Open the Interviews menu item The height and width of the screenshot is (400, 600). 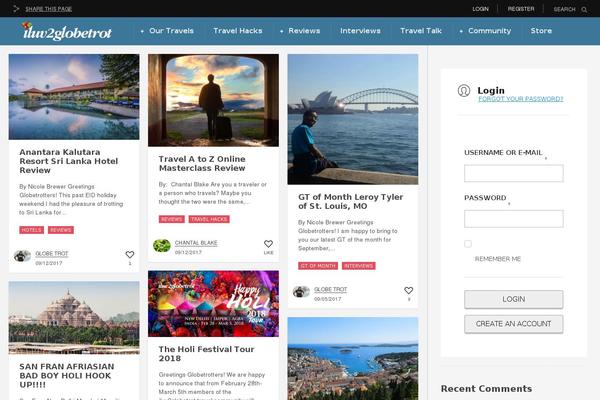point(360,31)
